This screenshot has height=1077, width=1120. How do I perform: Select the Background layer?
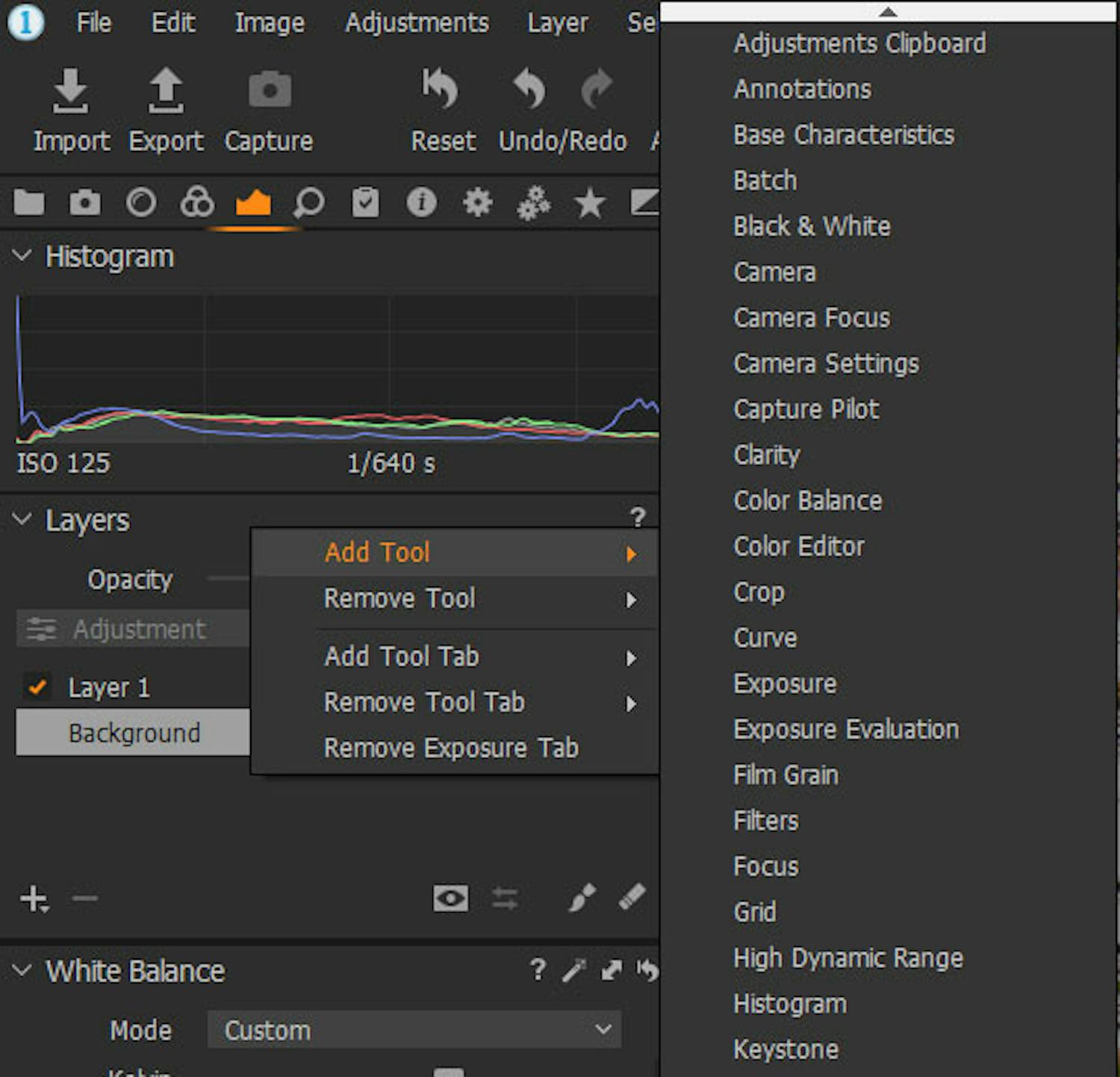click(134, 733)
